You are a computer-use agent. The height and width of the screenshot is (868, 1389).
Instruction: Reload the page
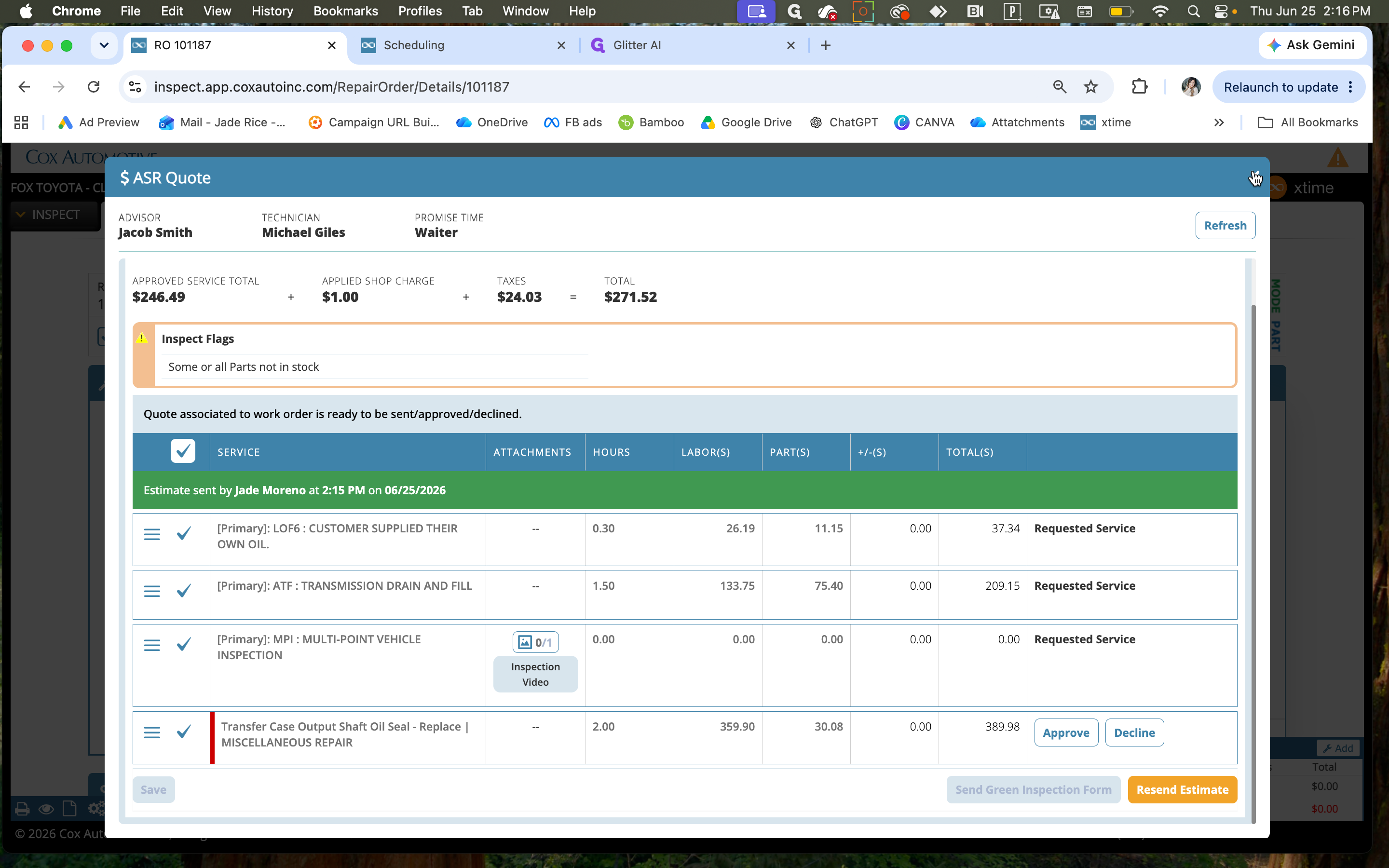point(94,87)
